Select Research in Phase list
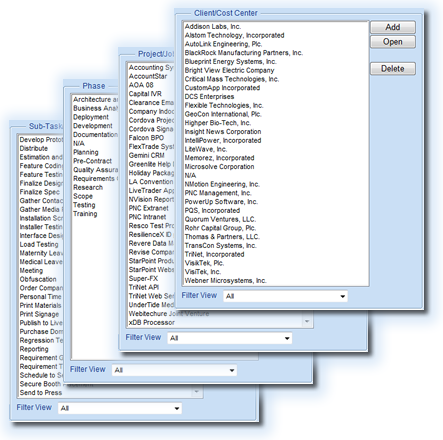 tap(88, 187)
